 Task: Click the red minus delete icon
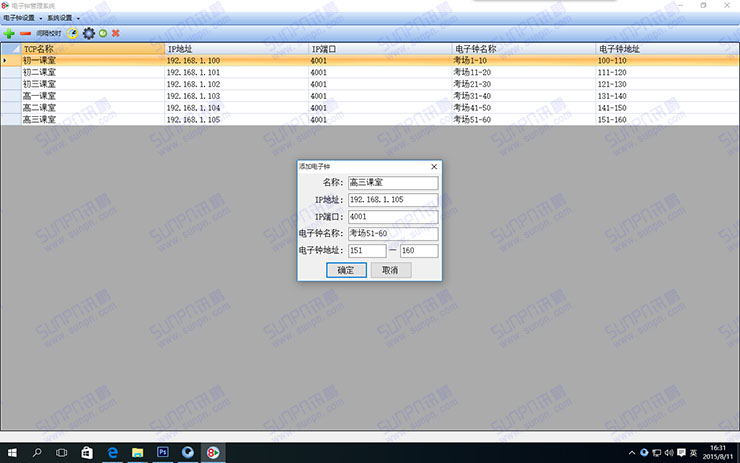tap(25, 33)
